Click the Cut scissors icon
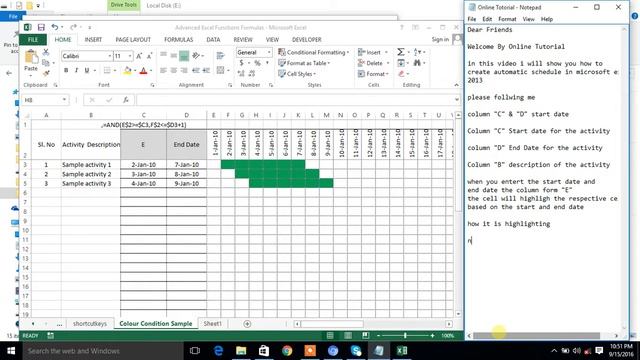Screen dimensions: 640x360 (46, 52)
